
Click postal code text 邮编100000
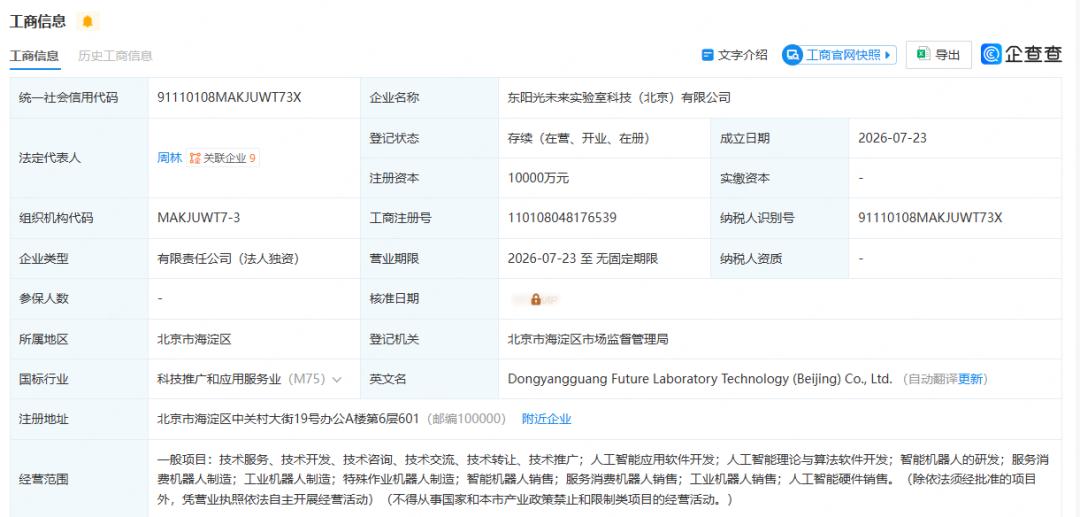[466, 419]
